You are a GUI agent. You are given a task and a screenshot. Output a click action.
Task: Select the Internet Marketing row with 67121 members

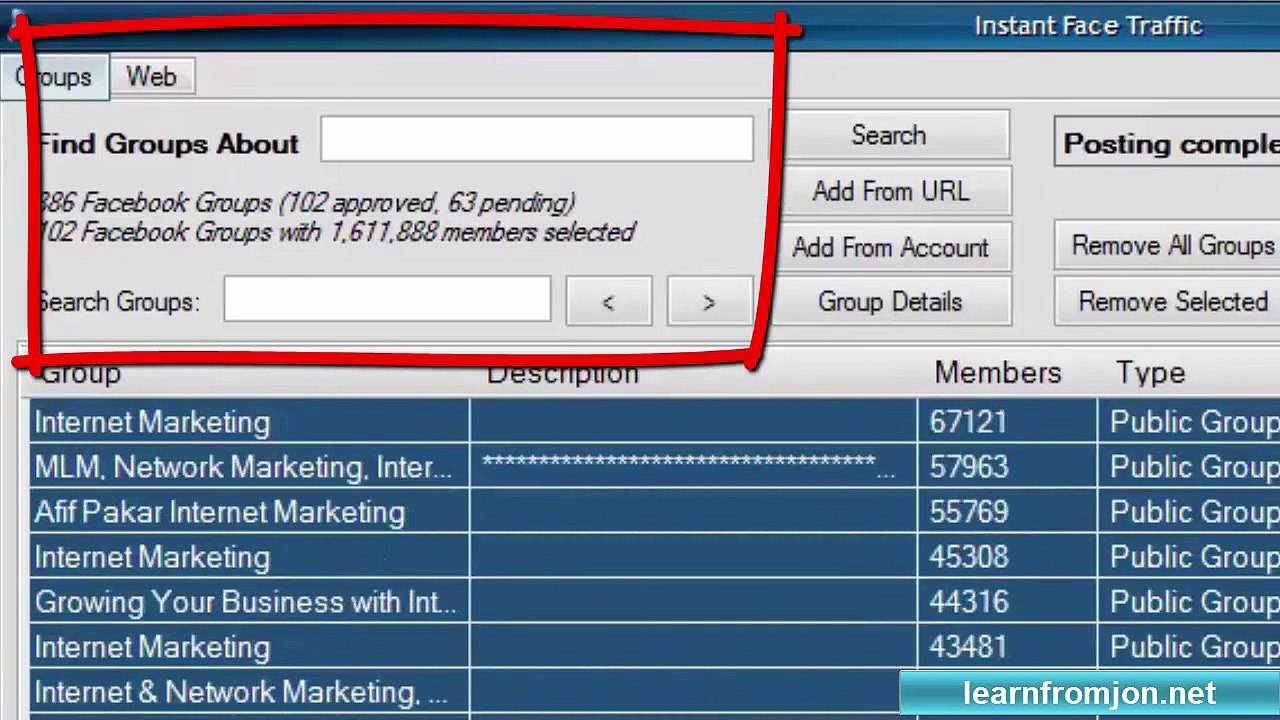tap(654, 422)
